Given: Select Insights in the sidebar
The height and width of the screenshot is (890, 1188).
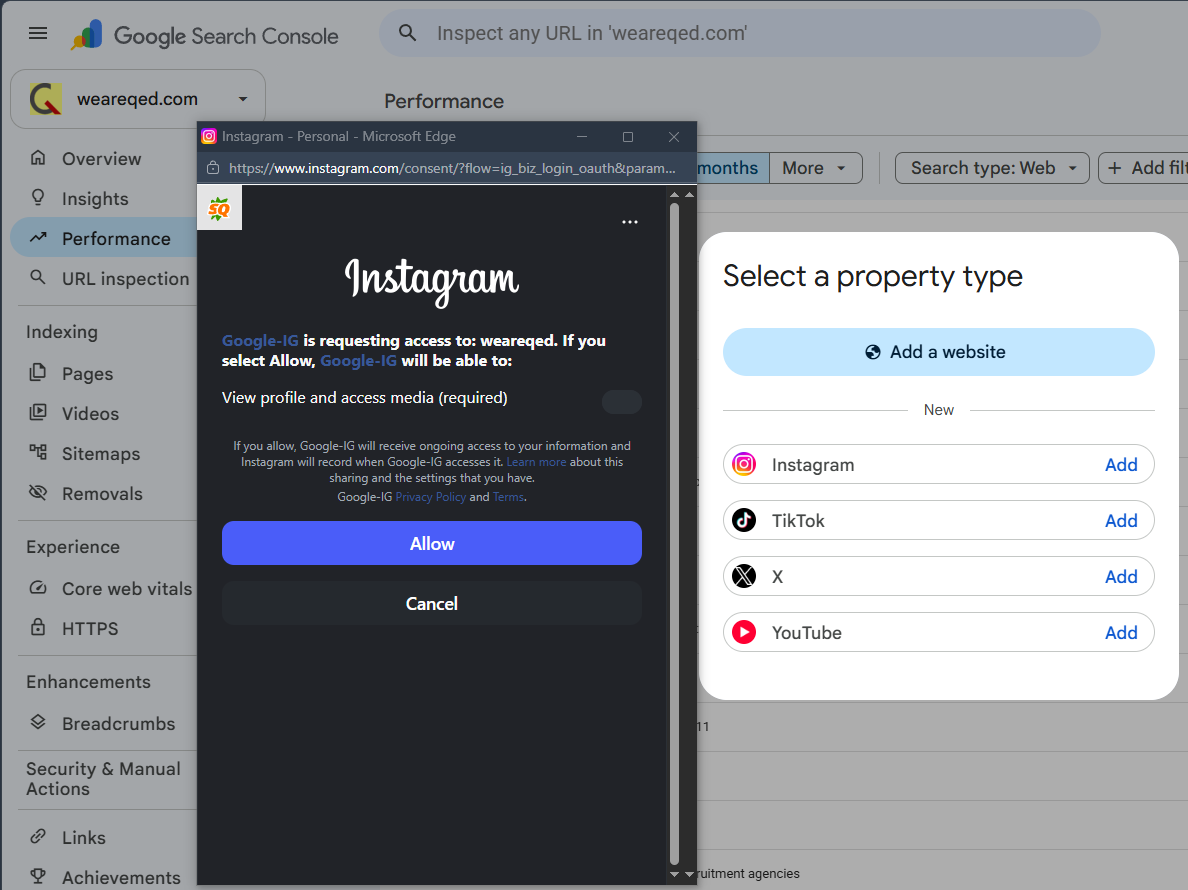Looking at the screenshot, I should click(95, 198).
